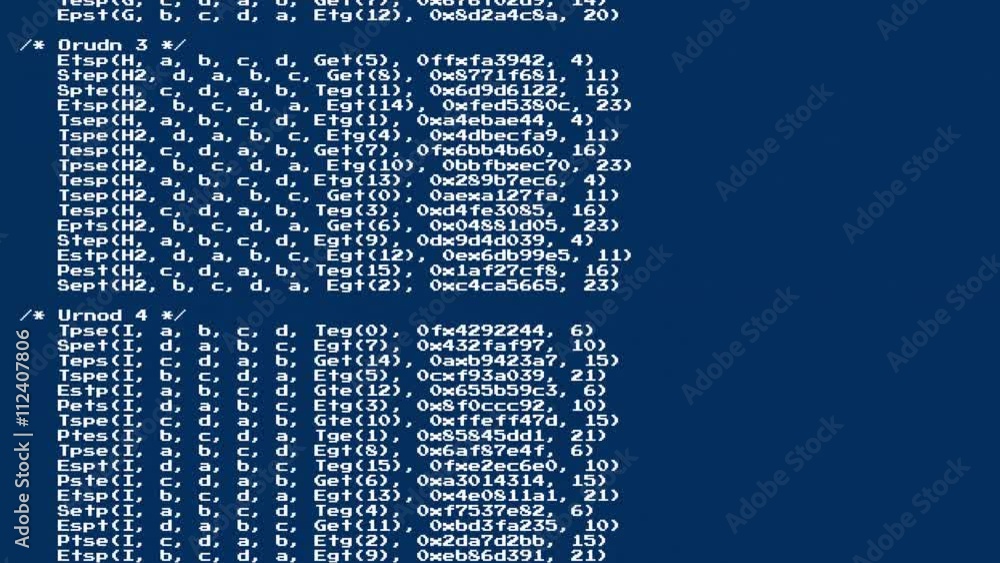Viewport: 1000px width, 563px height.
Task: Click the 0x289b7ec6 constant
Action: coord(497,180)
